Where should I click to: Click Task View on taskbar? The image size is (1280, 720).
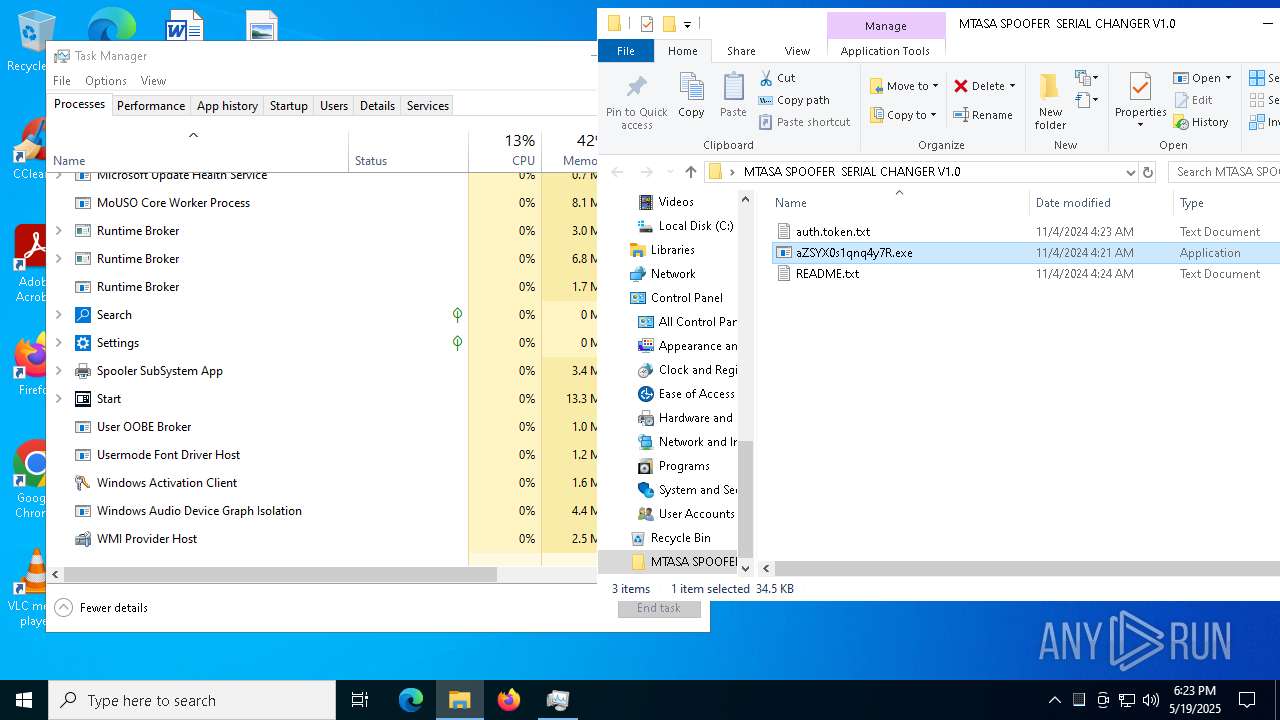click(x=360, y=700)
